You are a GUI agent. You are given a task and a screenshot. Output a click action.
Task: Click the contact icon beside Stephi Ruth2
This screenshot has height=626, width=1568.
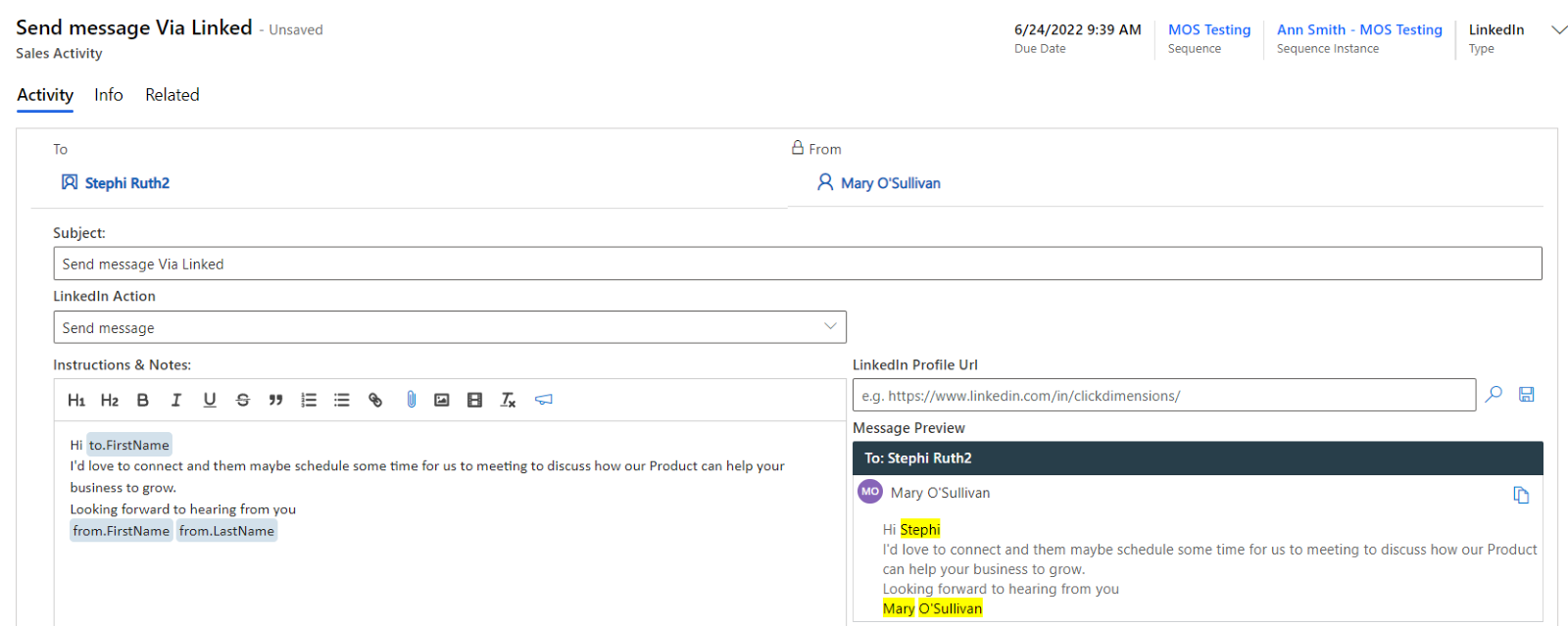click(x=70, y=182)
